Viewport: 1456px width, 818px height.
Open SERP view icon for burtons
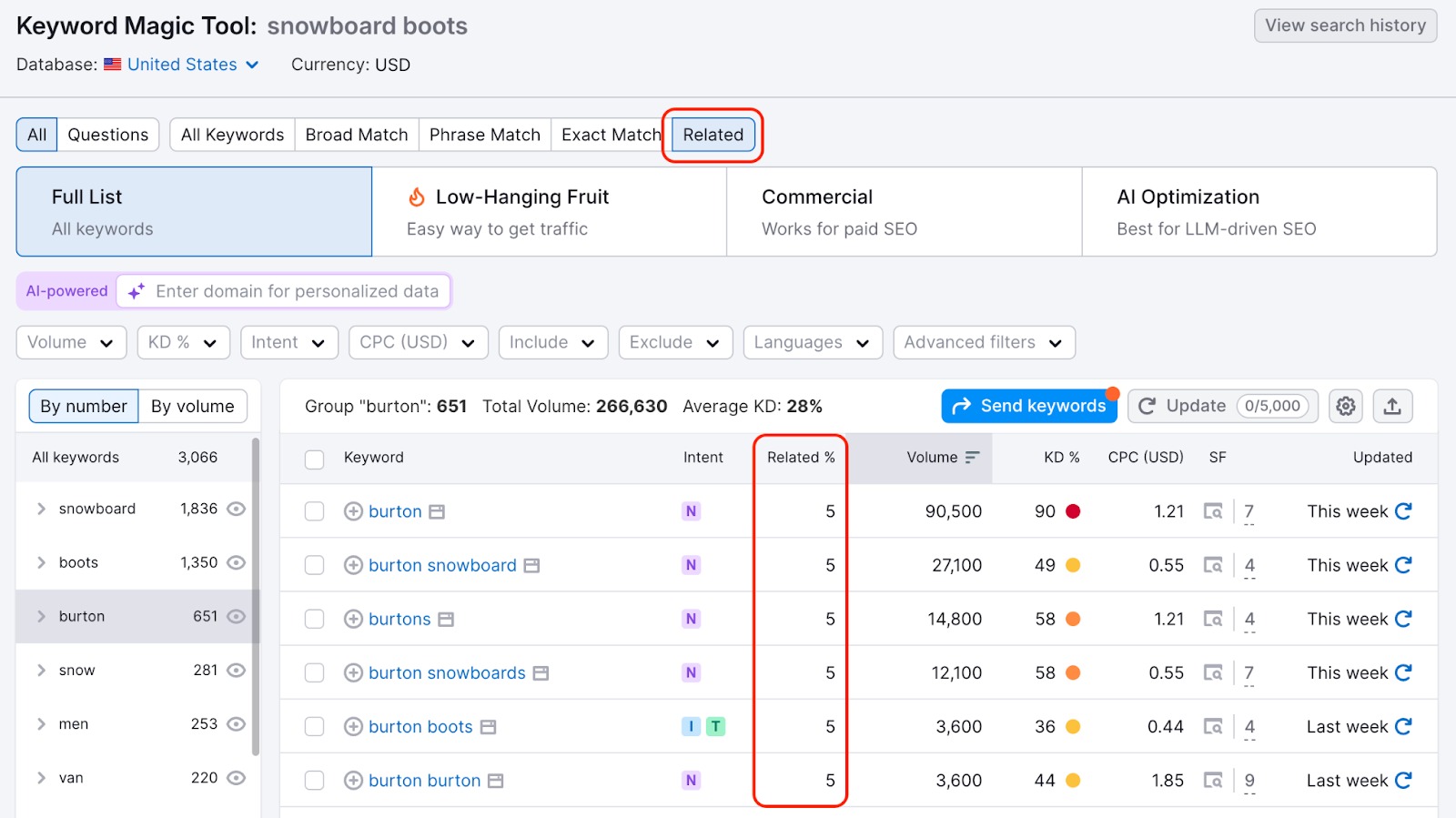1213,620
